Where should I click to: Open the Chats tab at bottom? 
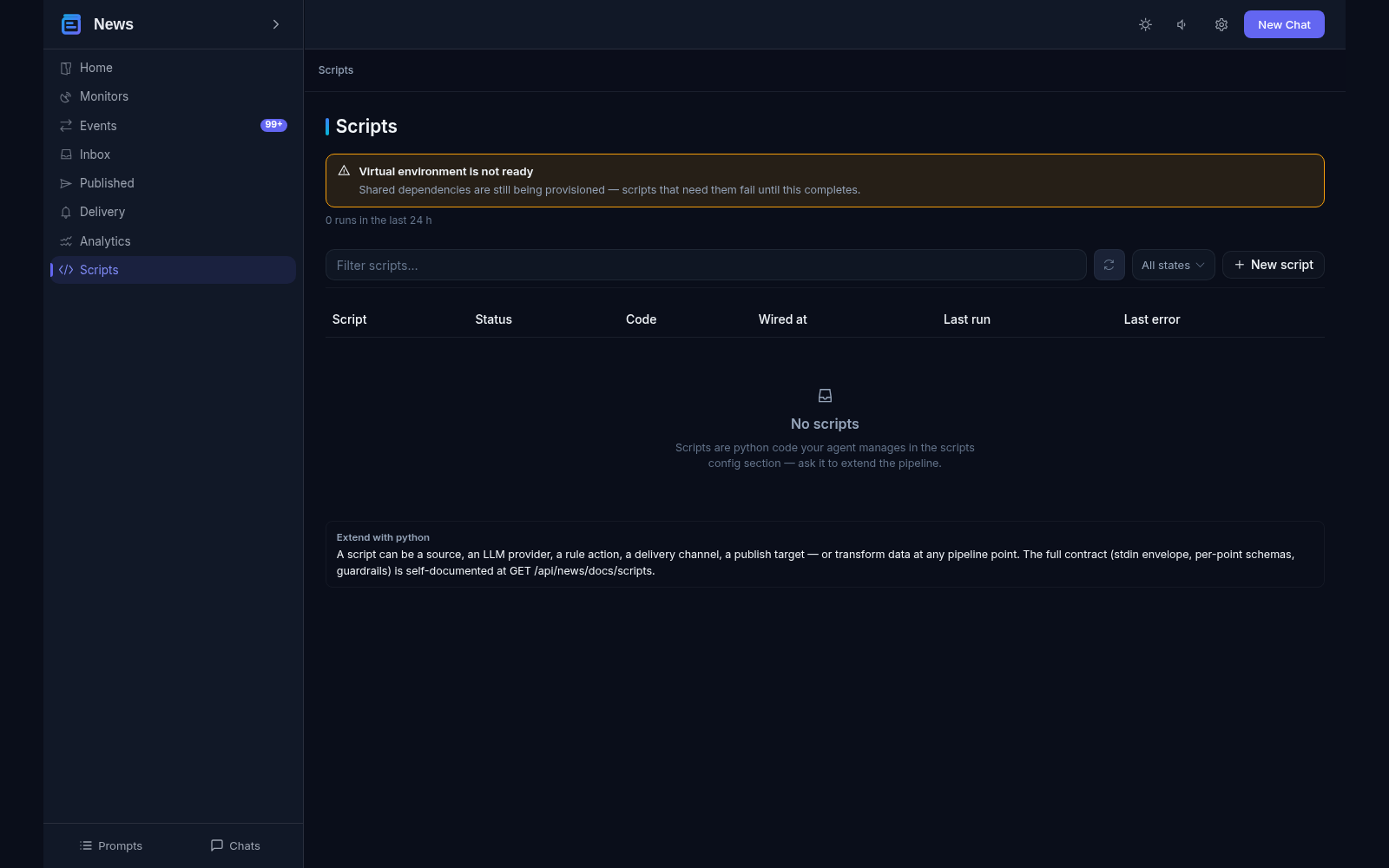pos(235,845)
